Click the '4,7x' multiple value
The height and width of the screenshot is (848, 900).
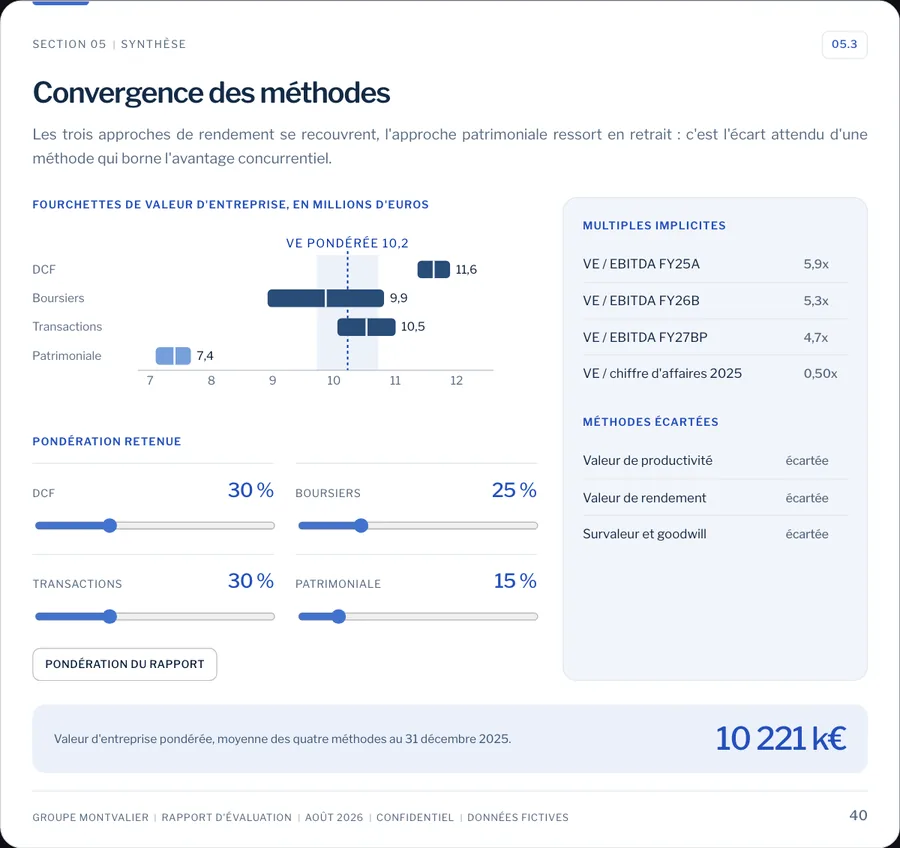click(816, 338)
